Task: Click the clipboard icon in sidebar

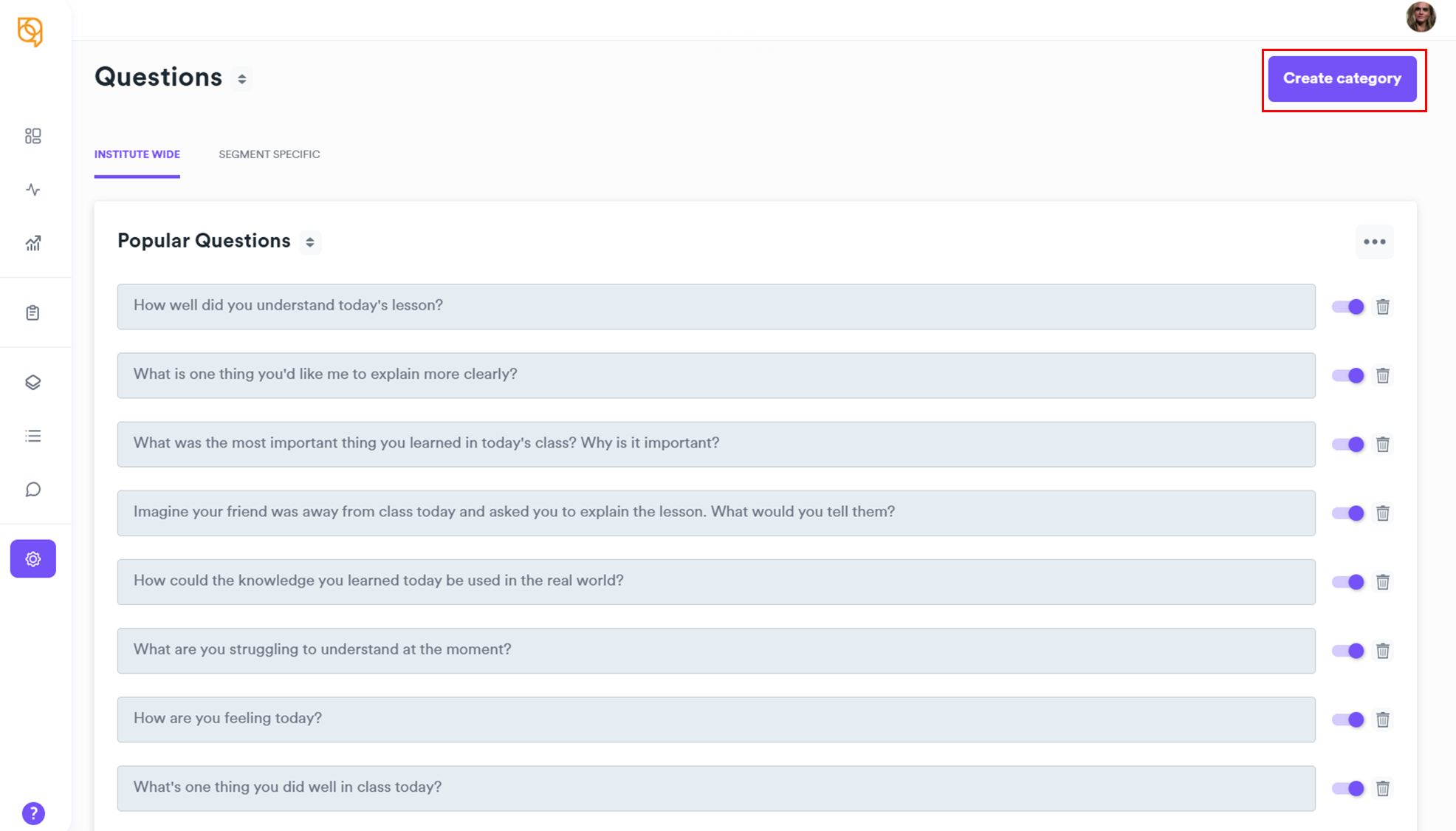Action: pyautogui.click(x=32, y=313)
